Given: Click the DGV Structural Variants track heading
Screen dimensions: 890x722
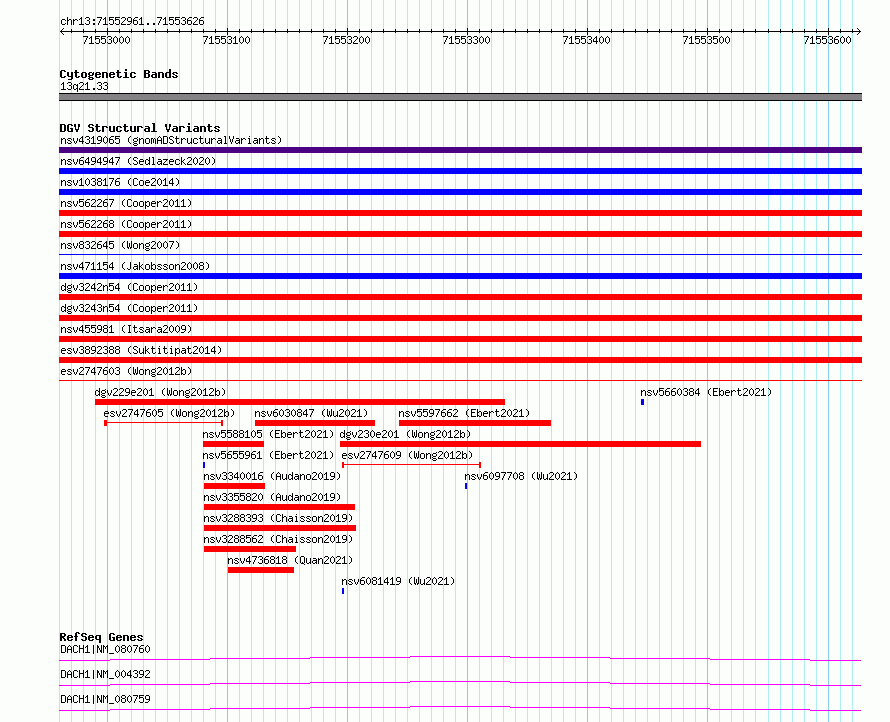Looking at the screenshot, I should (x=140, y=128).
